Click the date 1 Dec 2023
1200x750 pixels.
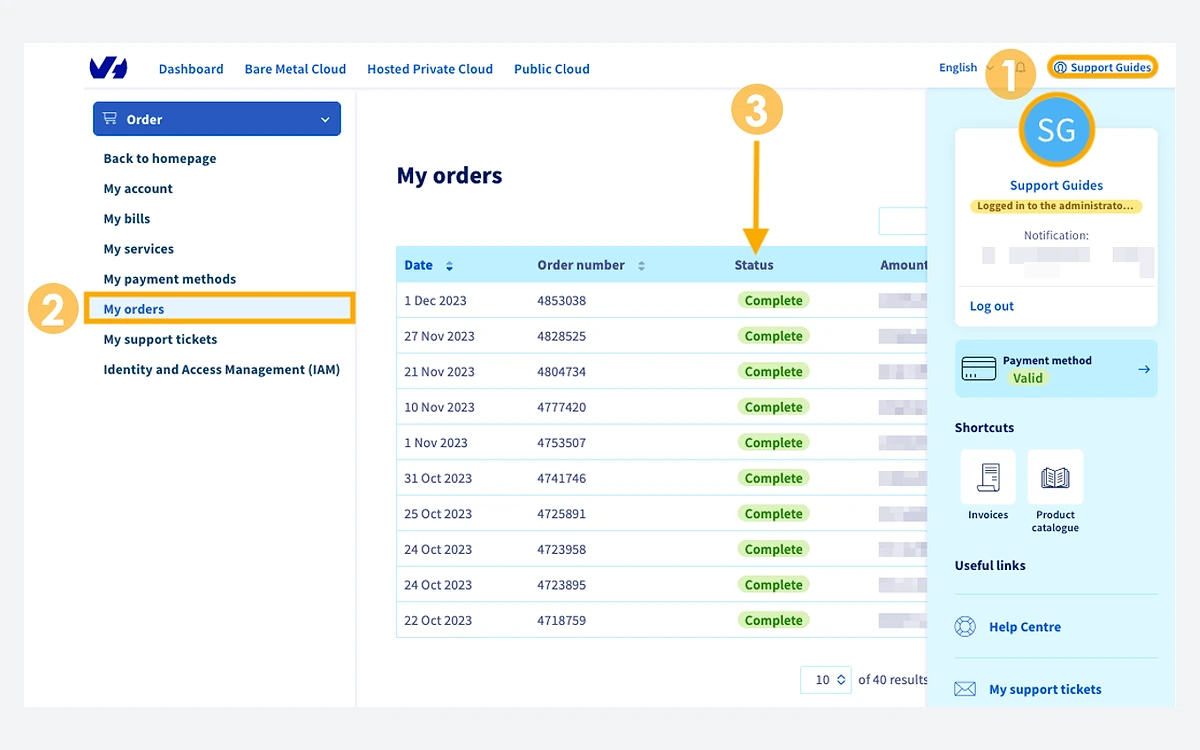coord(435,300)
